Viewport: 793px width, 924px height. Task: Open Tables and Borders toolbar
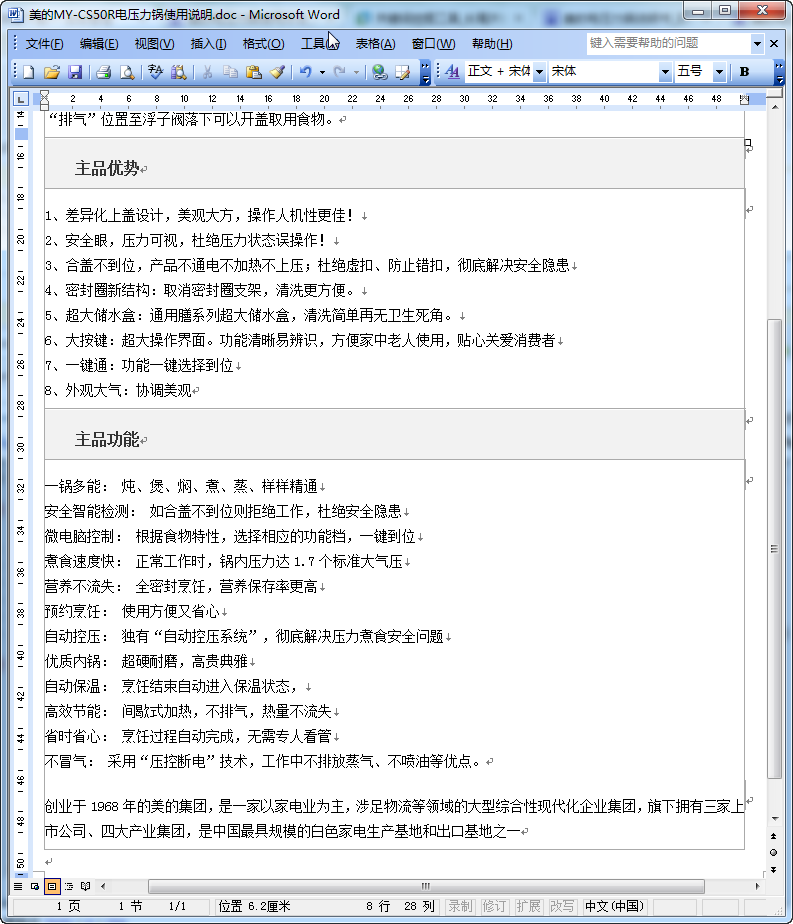(402, 72)
